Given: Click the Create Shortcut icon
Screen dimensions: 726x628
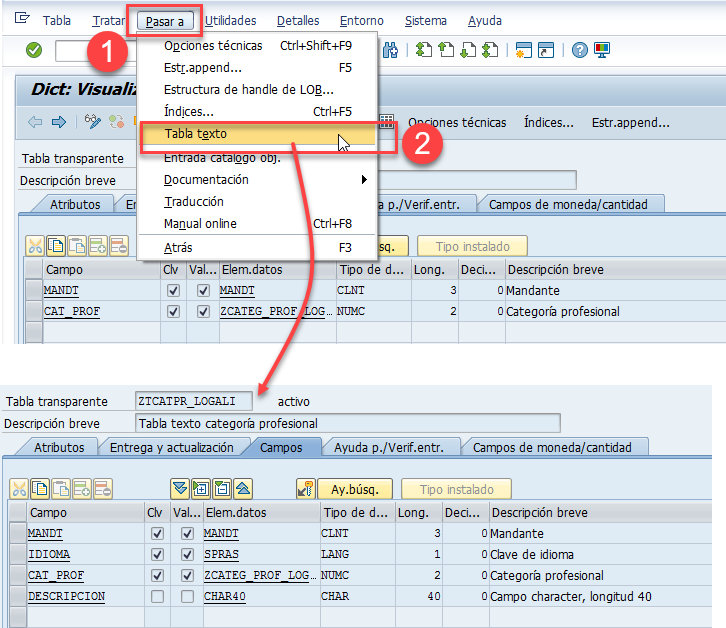Looking at the screenshot, I should click(x=546, y=50).
